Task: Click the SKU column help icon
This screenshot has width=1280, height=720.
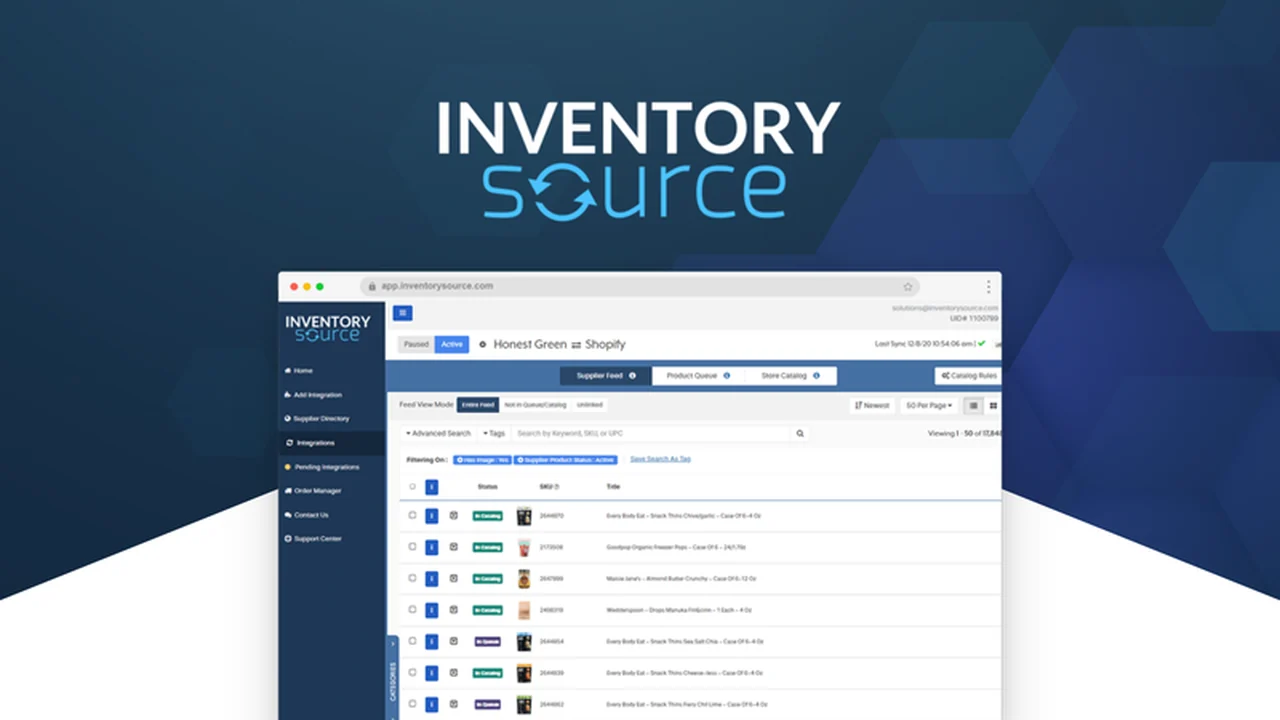Action: coord(556,487)
